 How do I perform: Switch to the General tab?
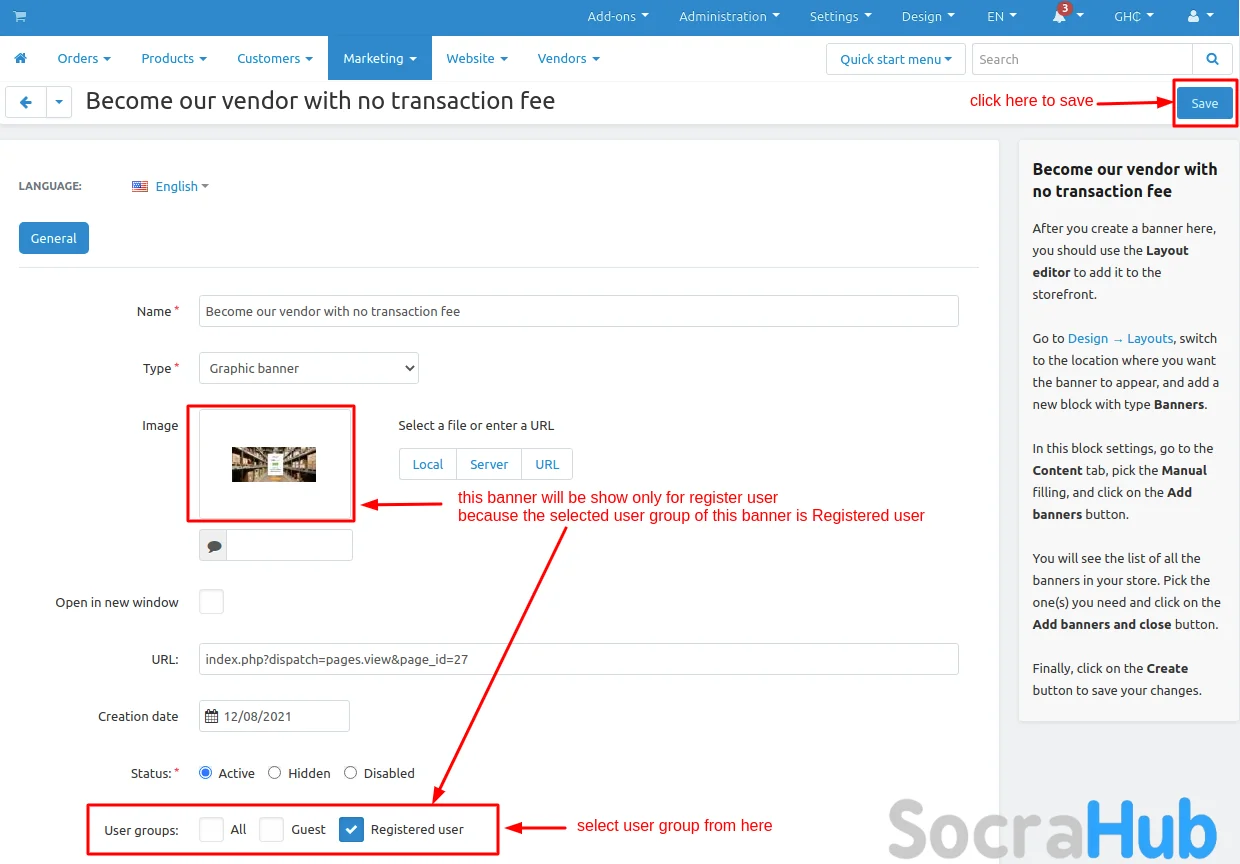coord(54,238)
